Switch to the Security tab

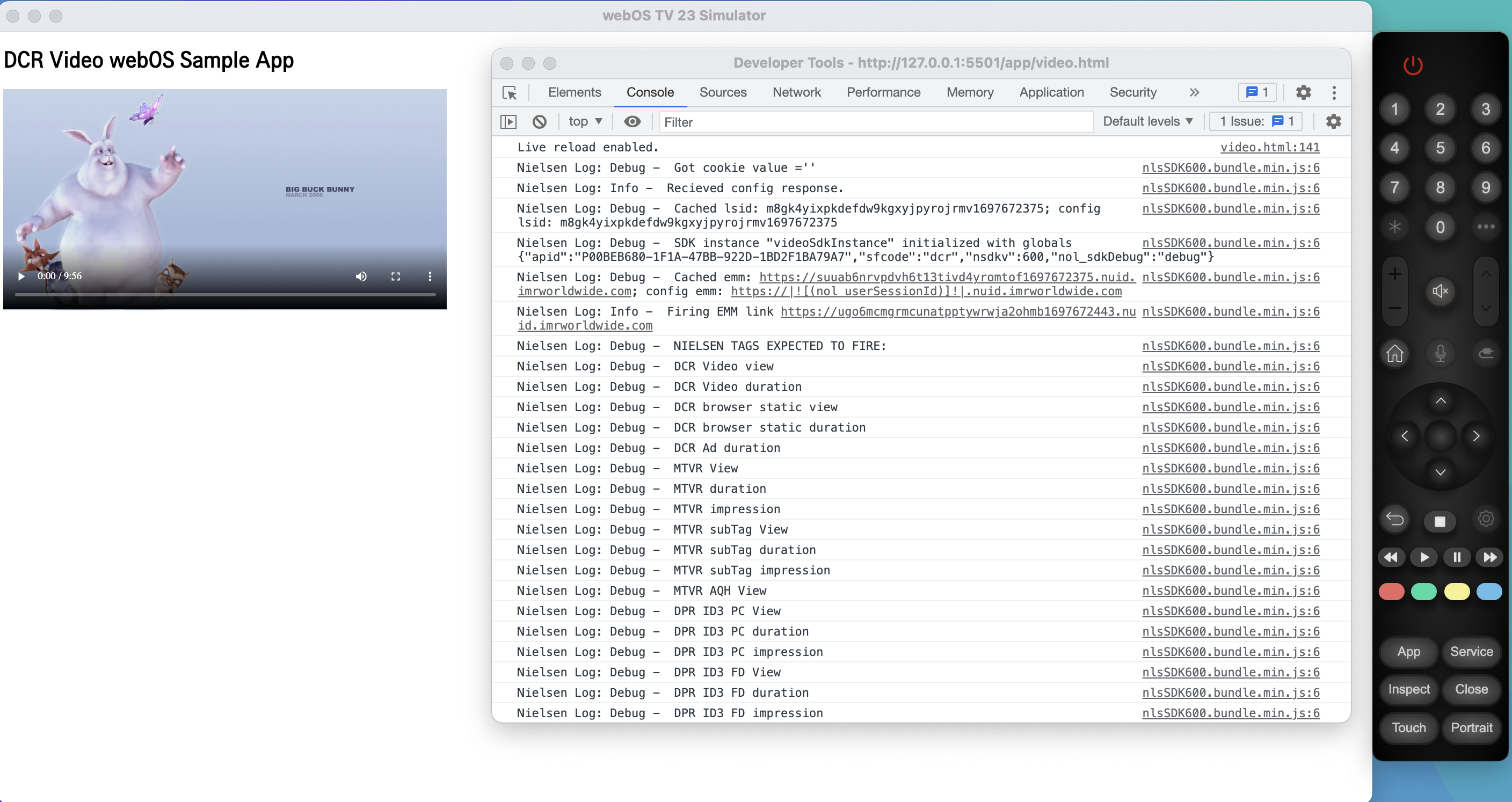pos(1132,93)
